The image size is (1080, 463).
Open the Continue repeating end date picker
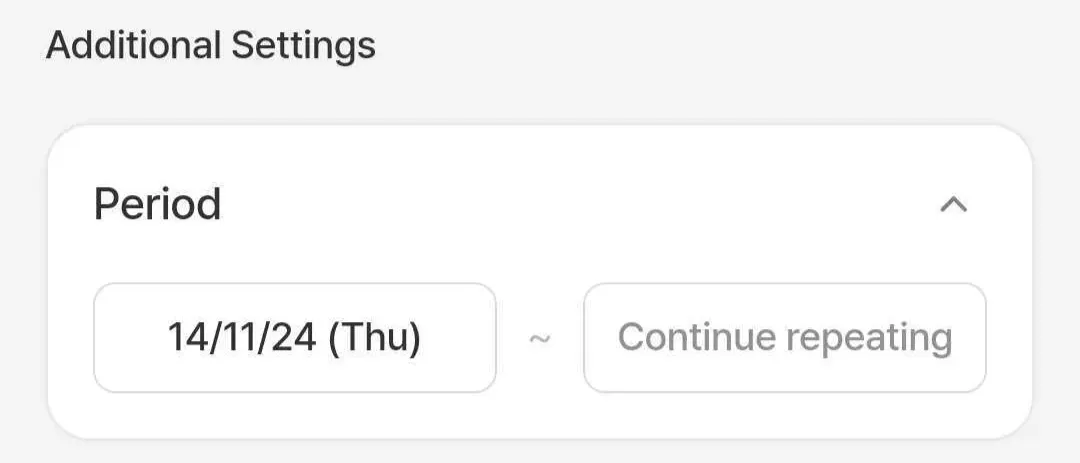click(x=784, y=338)
